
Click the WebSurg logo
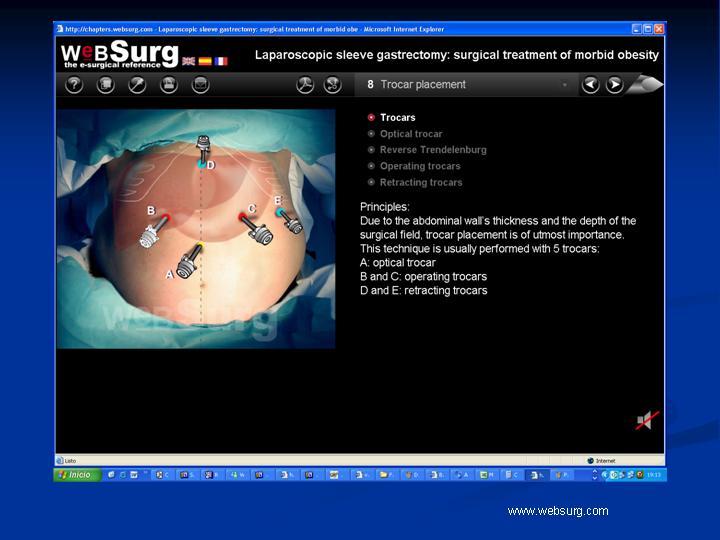tap(120, 54)
